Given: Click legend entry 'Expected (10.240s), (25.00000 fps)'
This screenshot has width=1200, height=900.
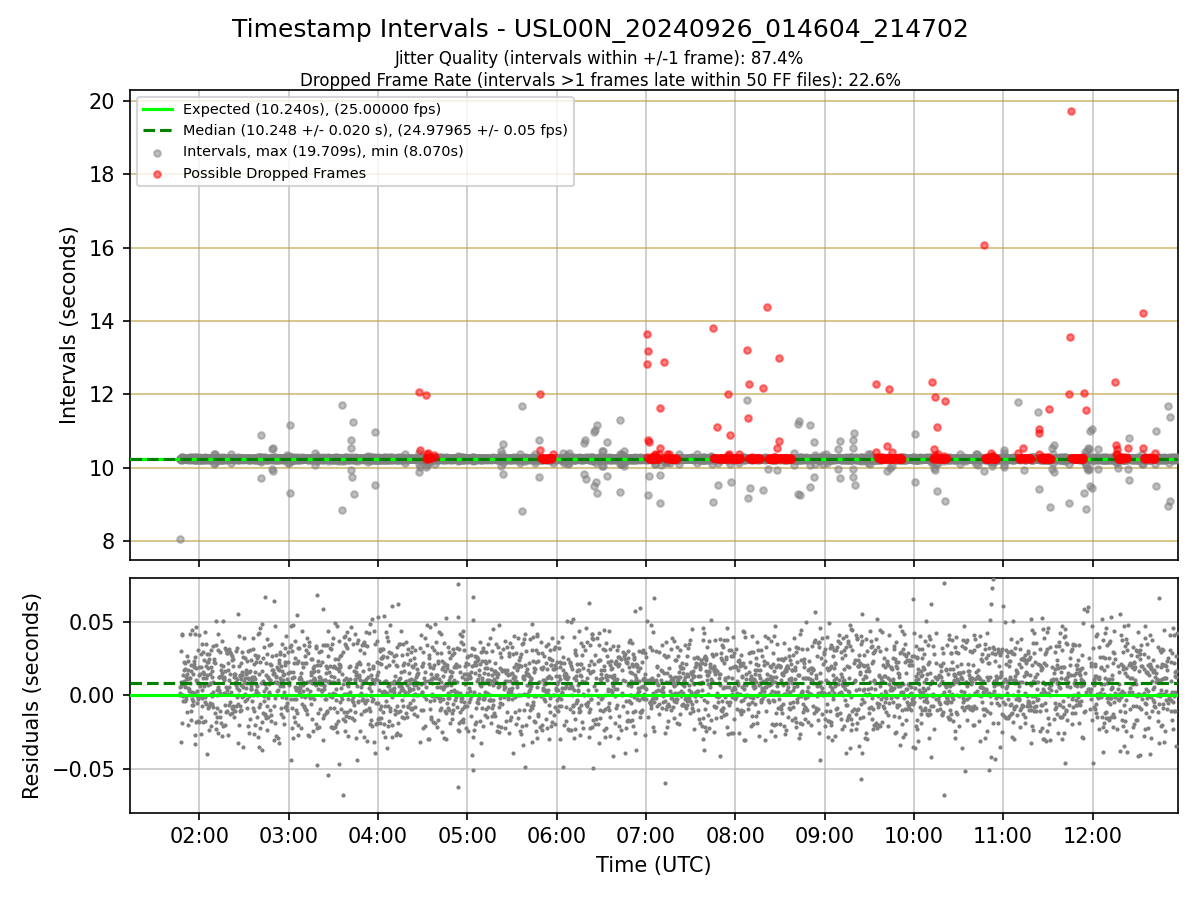Looking at the screenshot, I should pos(312,109).
